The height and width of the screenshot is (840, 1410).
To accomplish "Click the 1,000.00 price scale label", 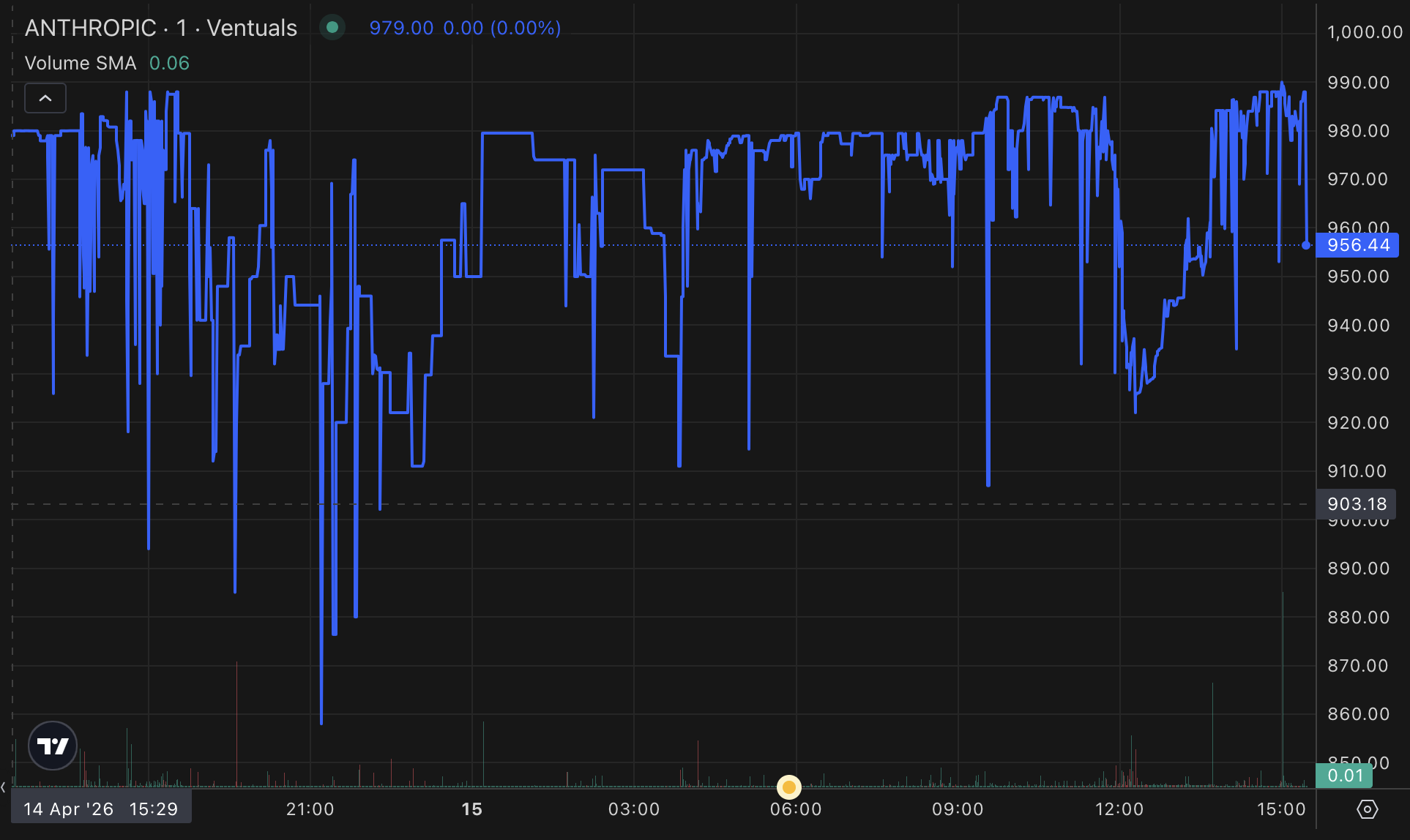I will click(x=1365, y=32).
